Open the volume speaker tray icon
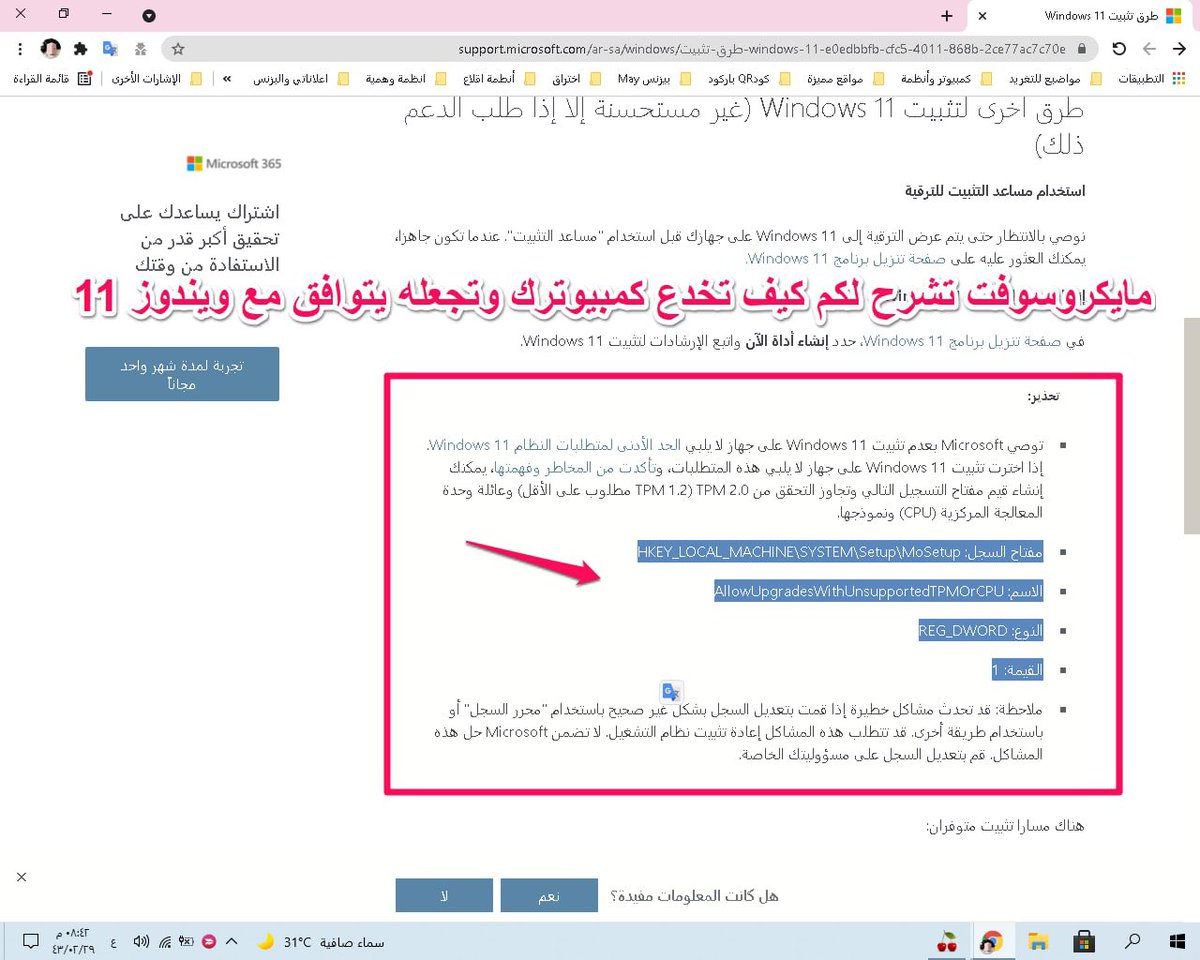This screenshot has width=1200, height=960. click(141, 942)
